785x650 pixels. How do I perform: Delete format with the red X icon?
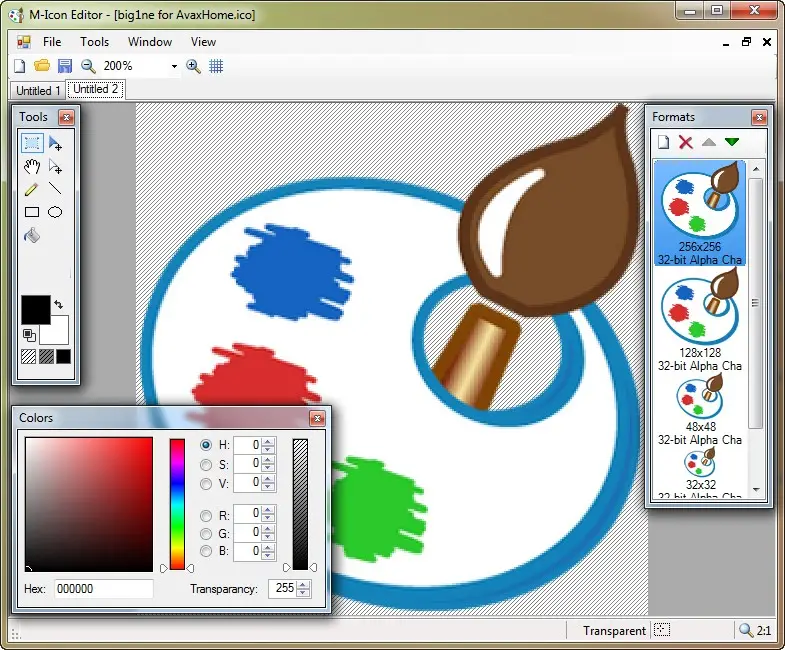[x=685, y=142]
